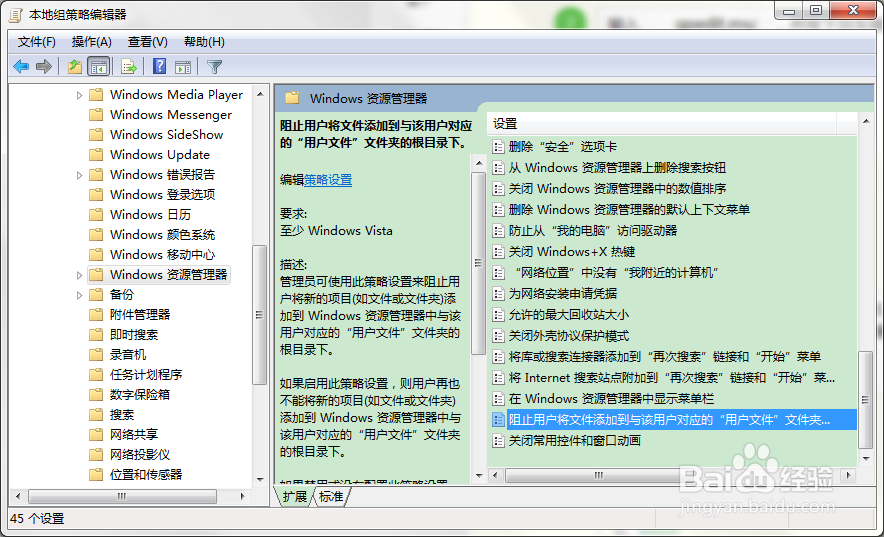The image size is (884, 537).
Task: Click the Export list toolbar icon
Action: [129, 67]
